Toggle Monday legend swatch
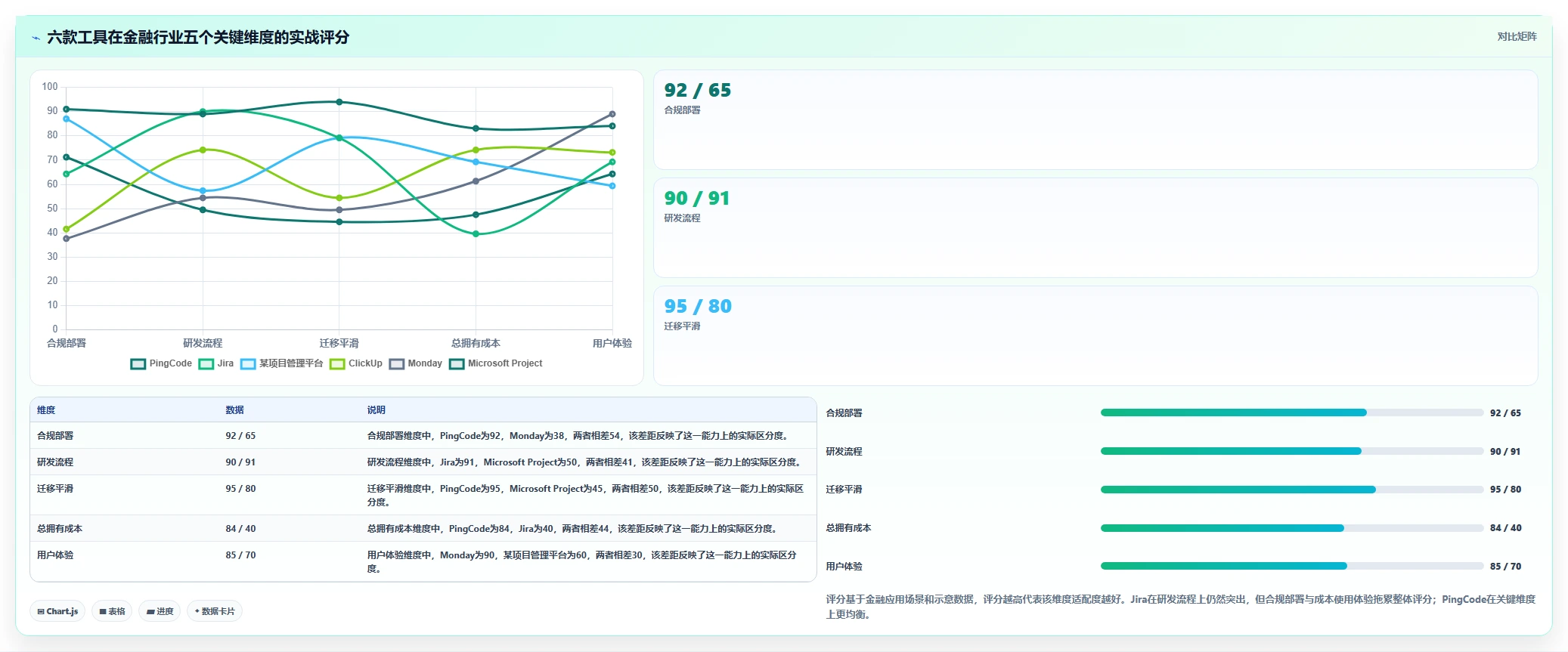 pos(397,364)
